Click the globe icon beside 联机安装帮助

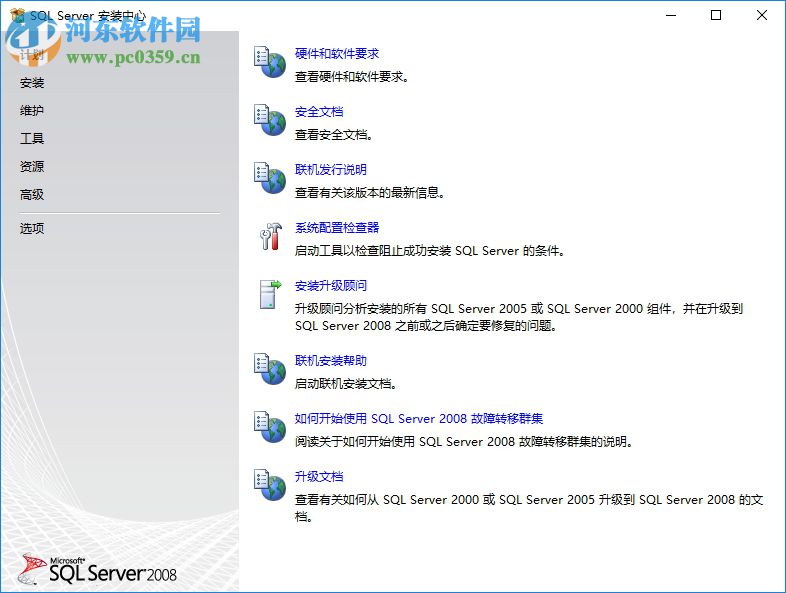(270, 369)
